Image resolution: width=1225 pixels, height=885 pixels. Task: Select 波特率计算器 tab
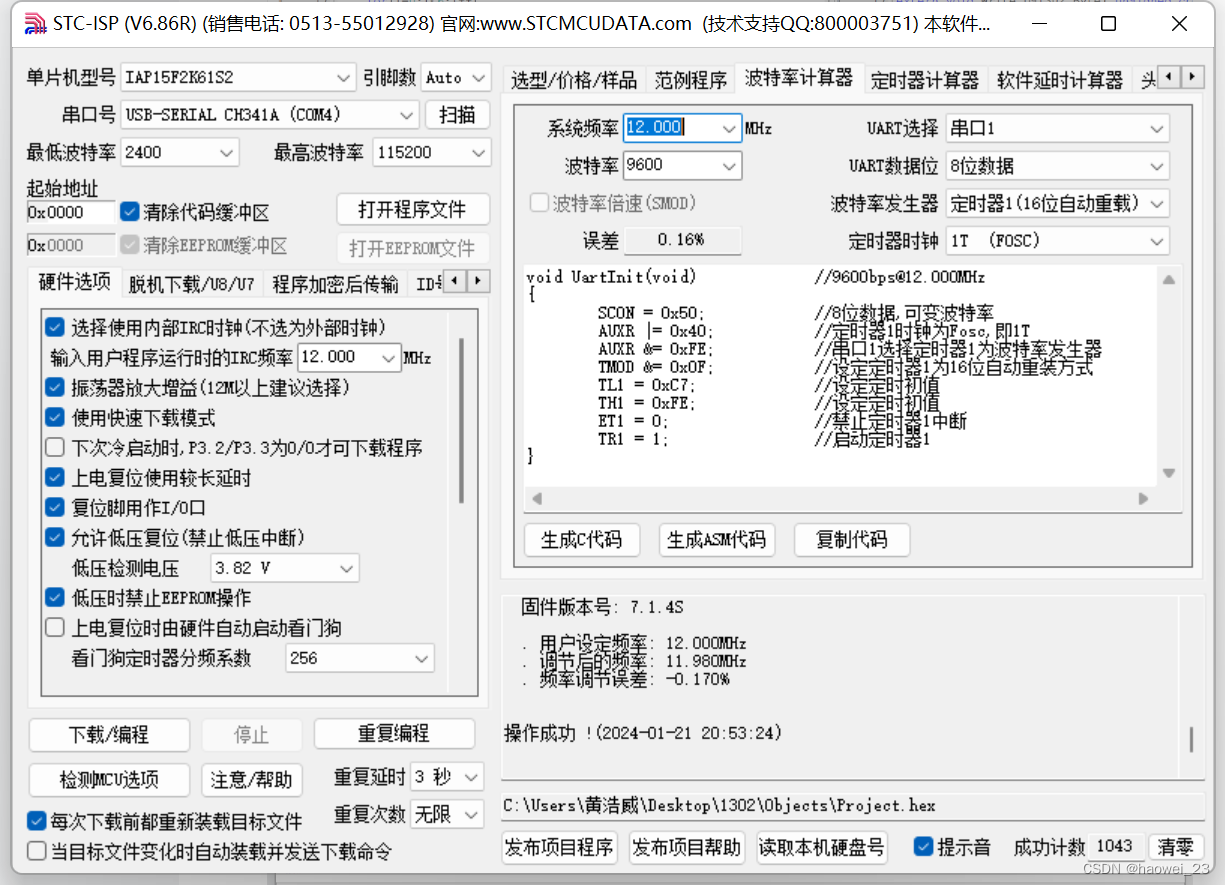pyautogui.click(x=799, y=78)
